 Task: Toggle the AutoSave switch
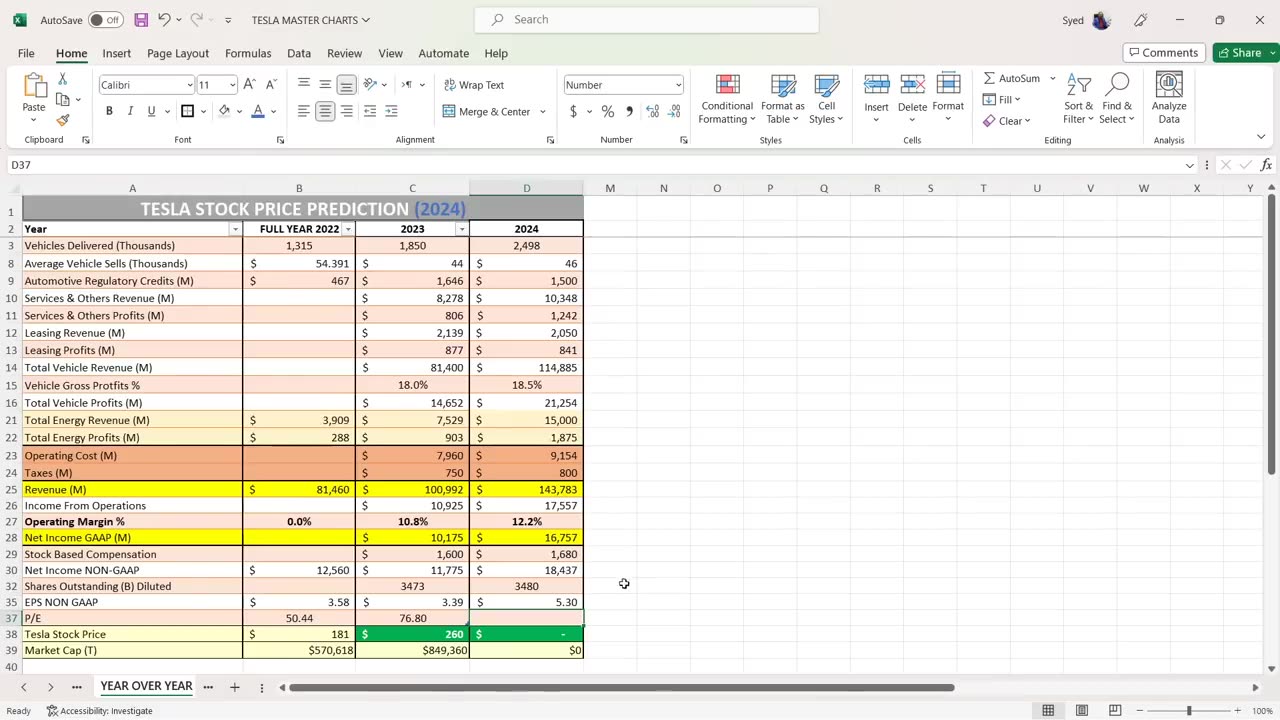click(x=105, y=20)
